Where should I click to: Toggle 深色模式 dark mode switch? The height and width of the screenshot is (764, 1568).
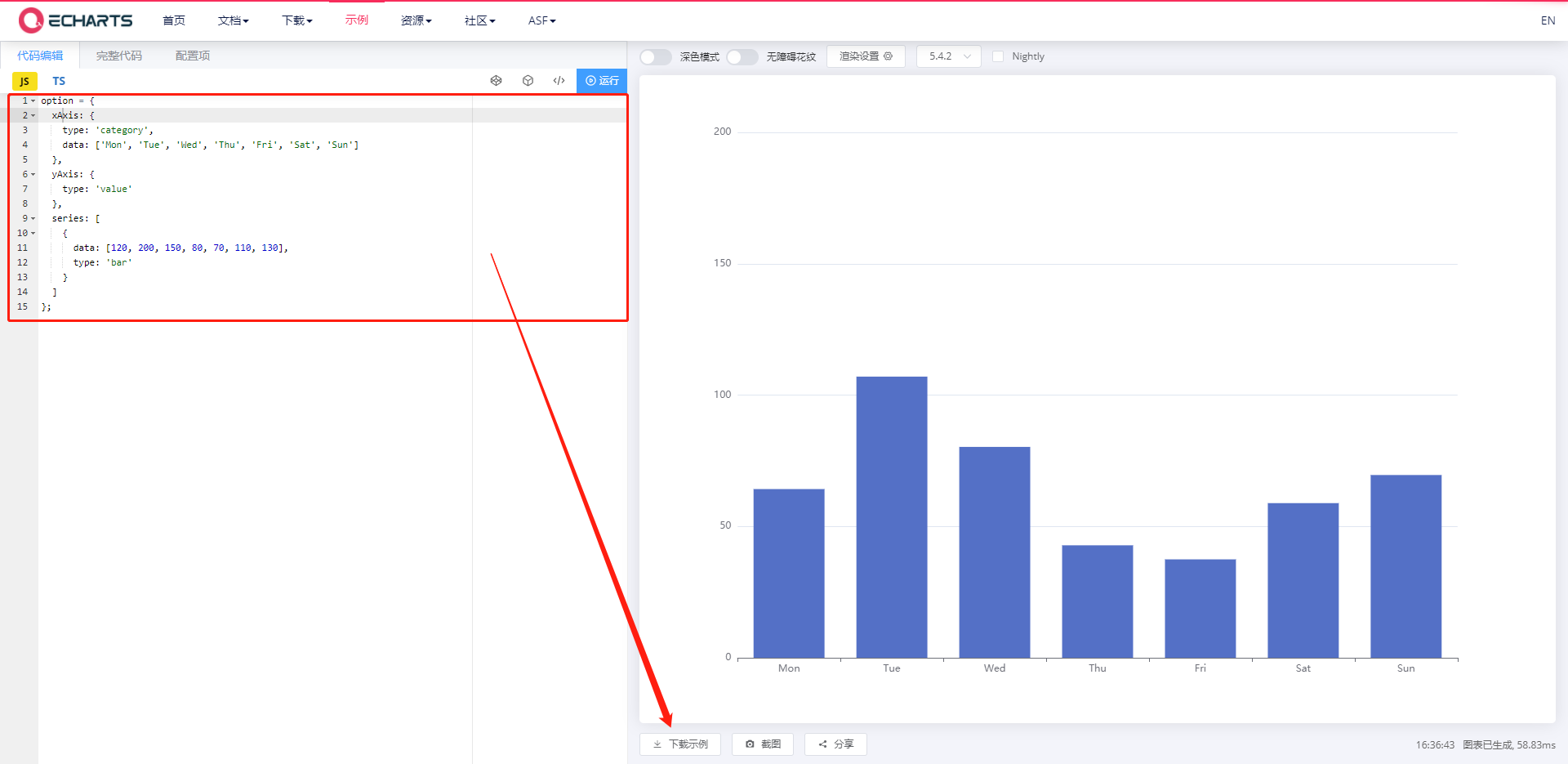click(x=655, y=56)
